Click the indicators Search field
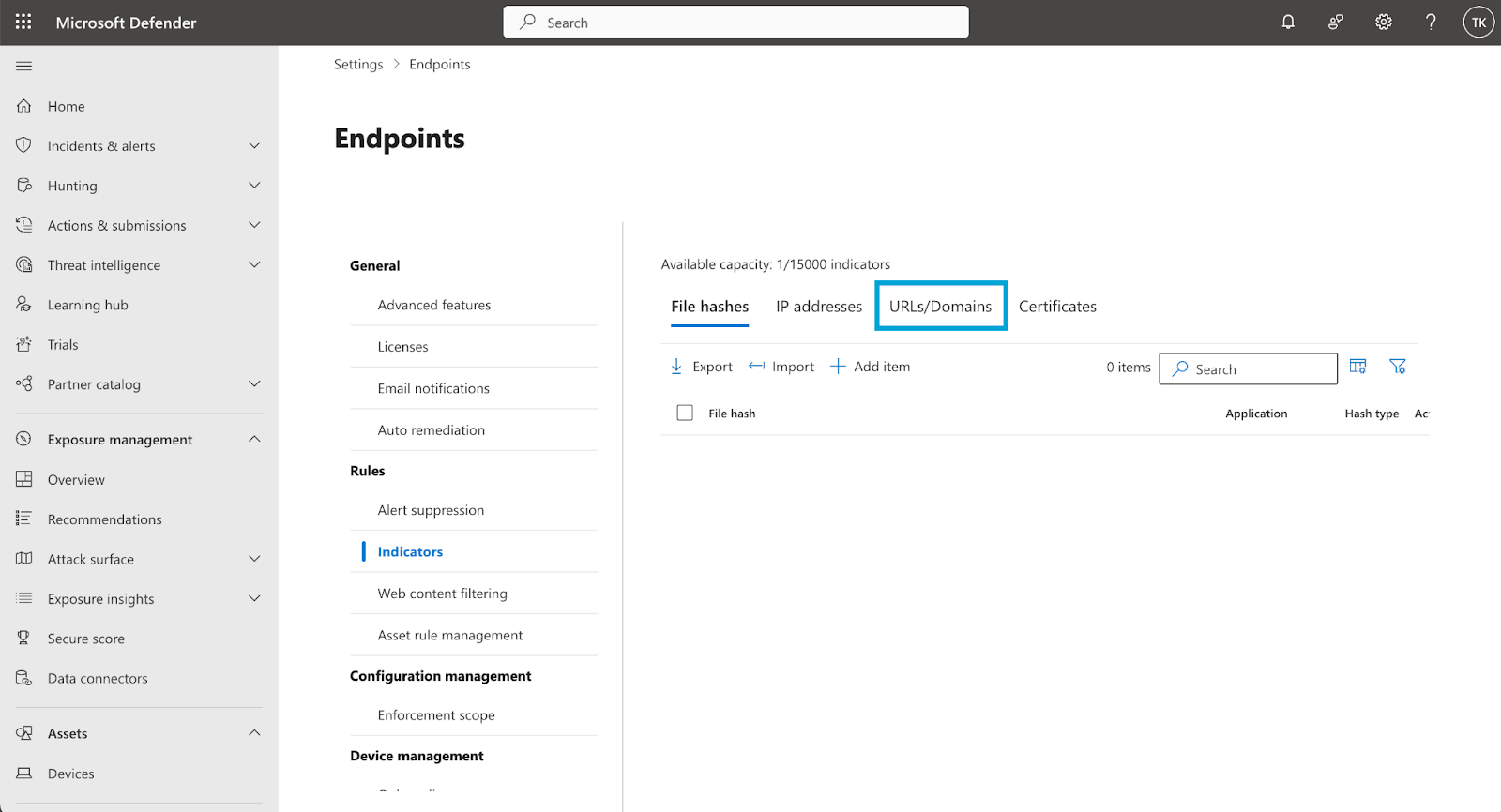Image resolution: width=1501 pixels, height=812 pixels. [1248, 368]
